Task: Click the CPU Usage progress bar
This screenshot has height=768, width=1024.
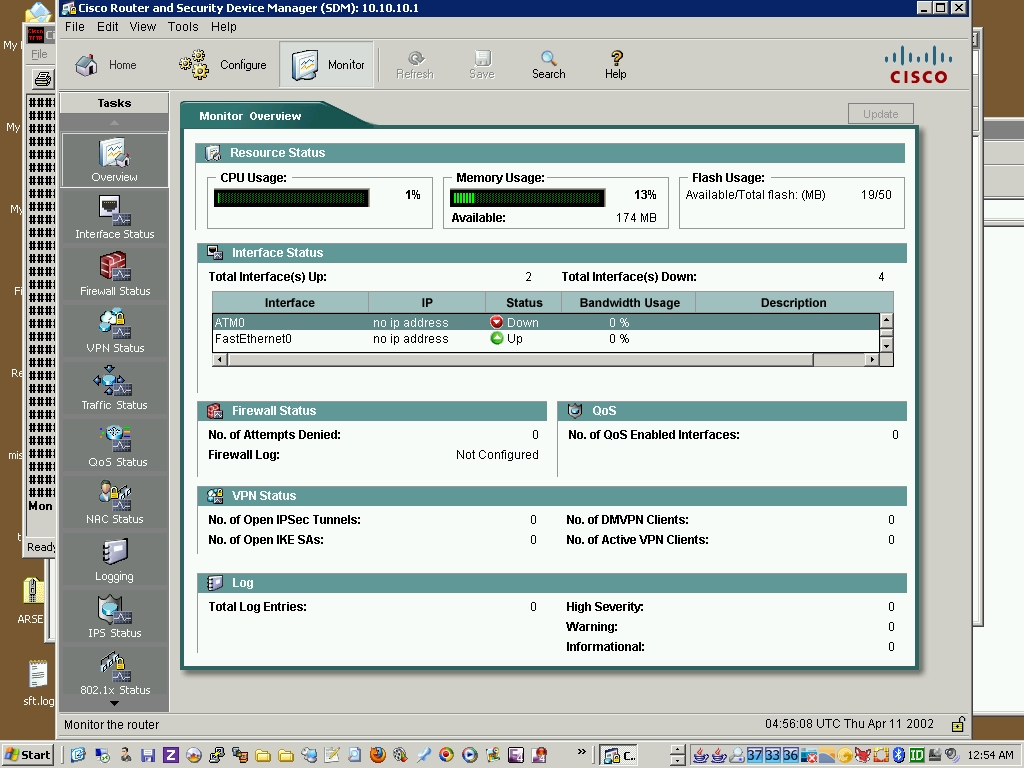Action: click(291, 198)
